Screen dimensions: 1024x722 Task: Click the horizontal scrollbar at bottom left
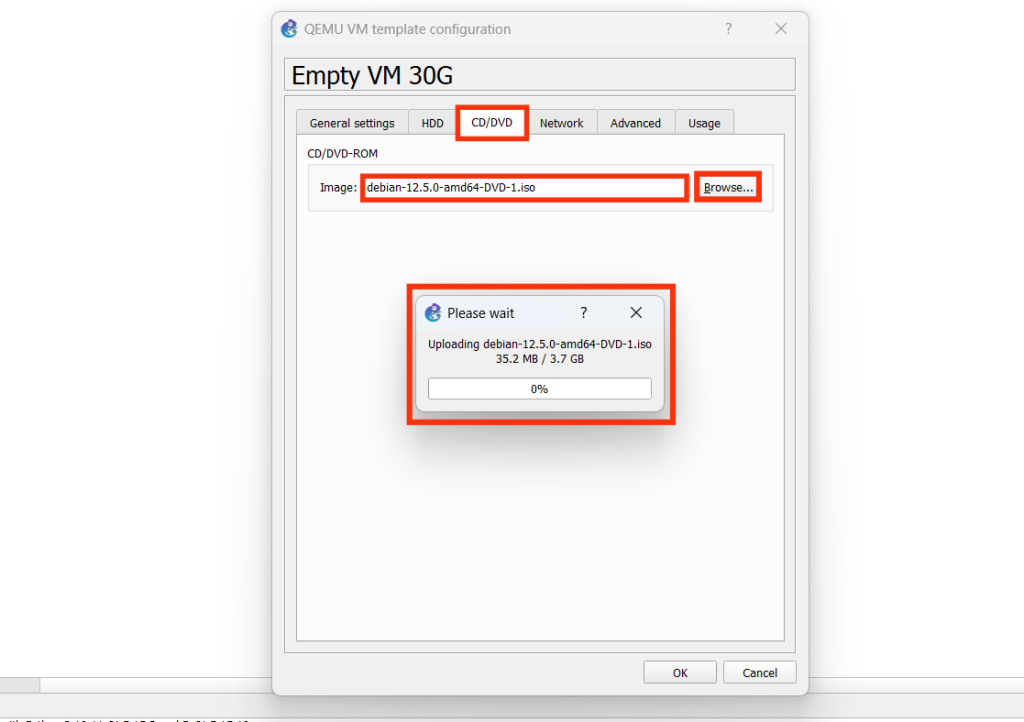coord(20,685)
